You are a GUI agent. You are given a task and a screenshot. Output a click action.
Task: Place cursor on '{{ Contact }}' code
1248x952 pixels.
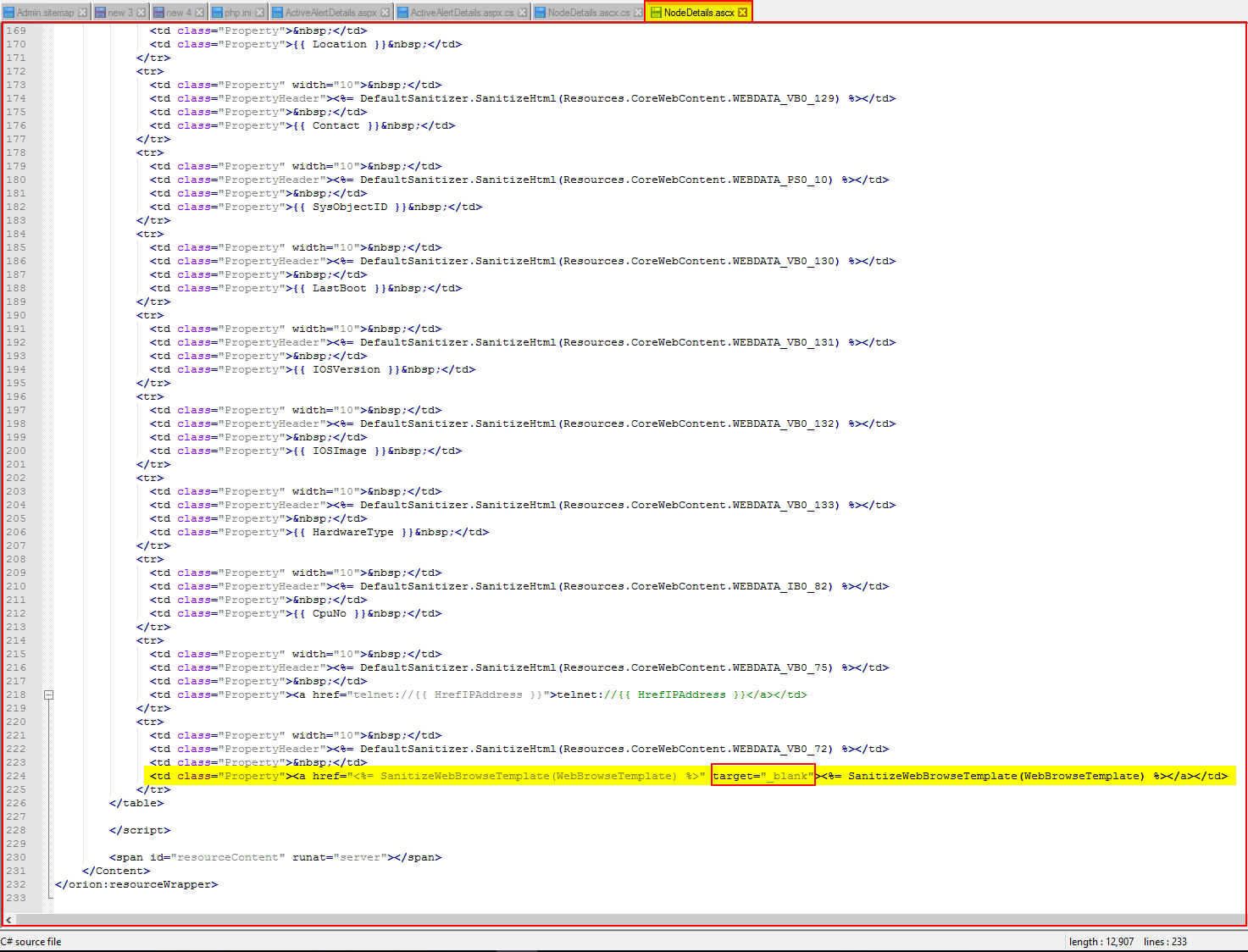pos(336,125)
